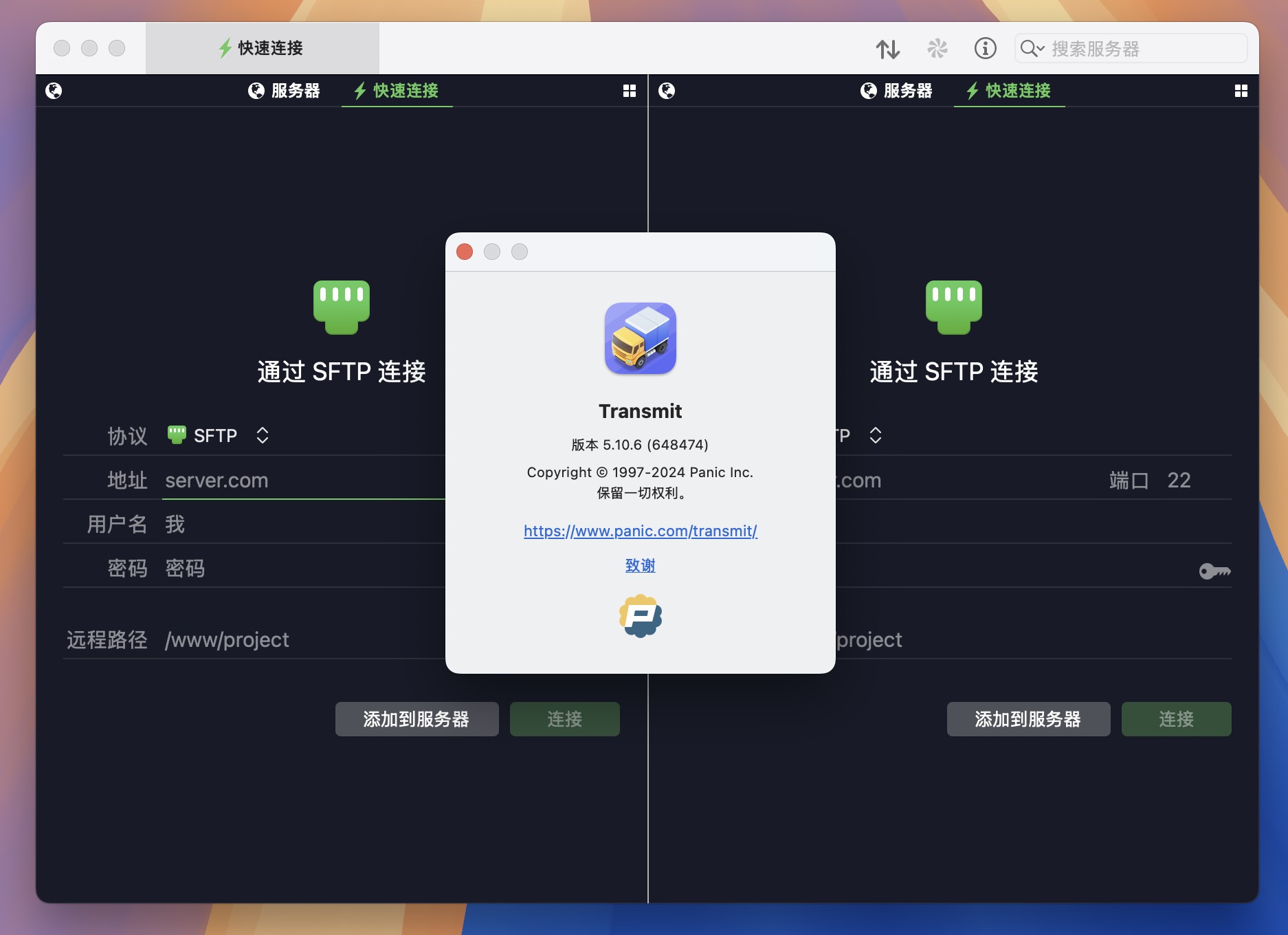Click left pane 远程路径 /www/project field
This screenshot has height=935, width=1288.
tap(304, 640)
